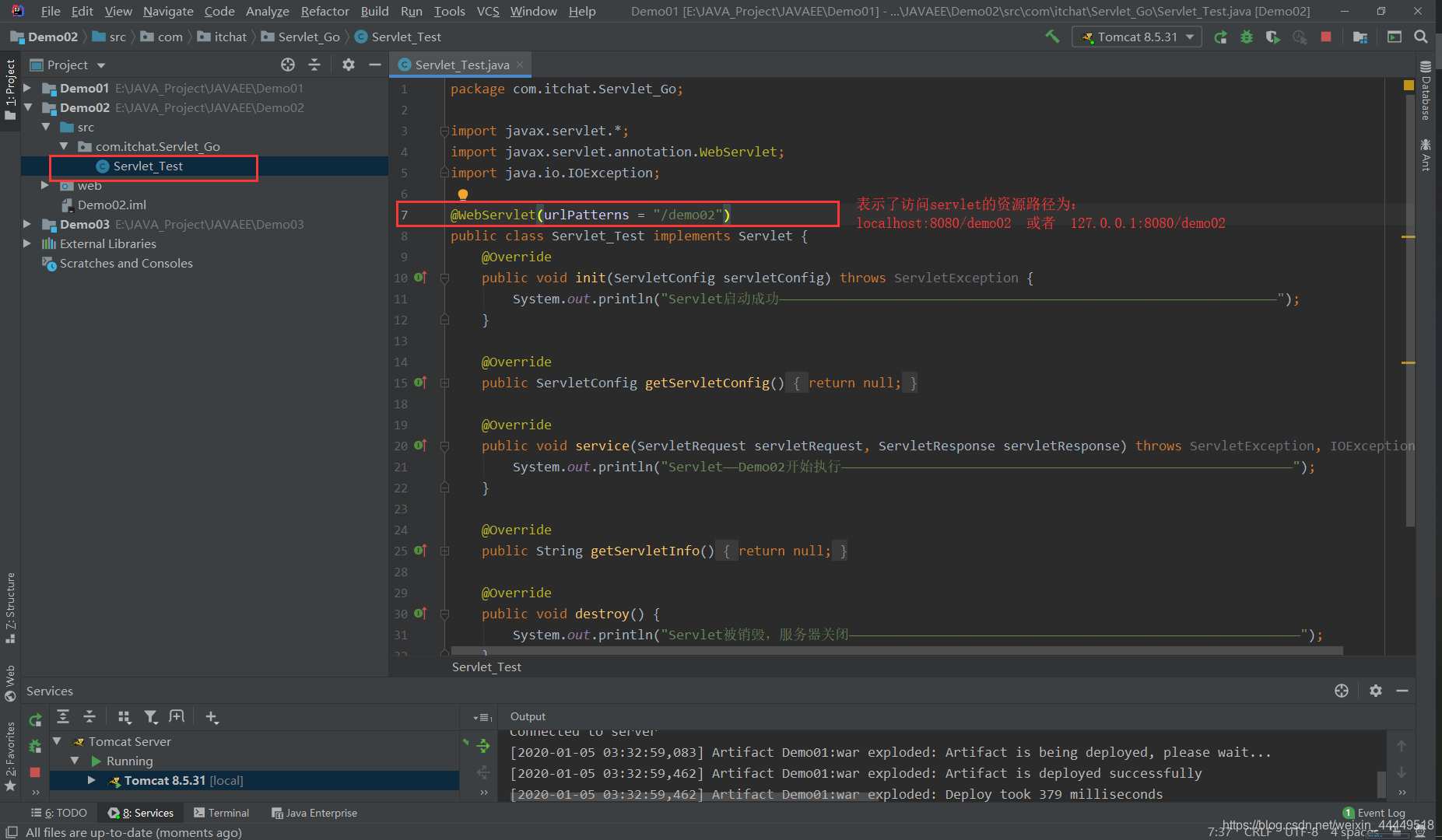Click the Output console vertical scrollbar
This screenshot has height=840, width=1442.
[x=1381, y=784]
